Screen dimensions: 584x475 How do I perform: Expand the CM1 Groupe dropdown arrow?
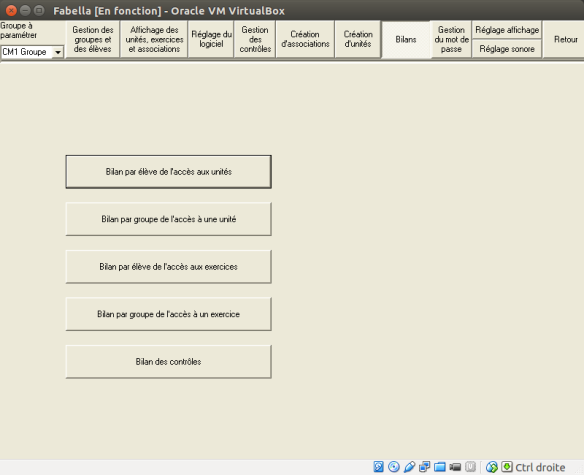(x=58, y=52)
